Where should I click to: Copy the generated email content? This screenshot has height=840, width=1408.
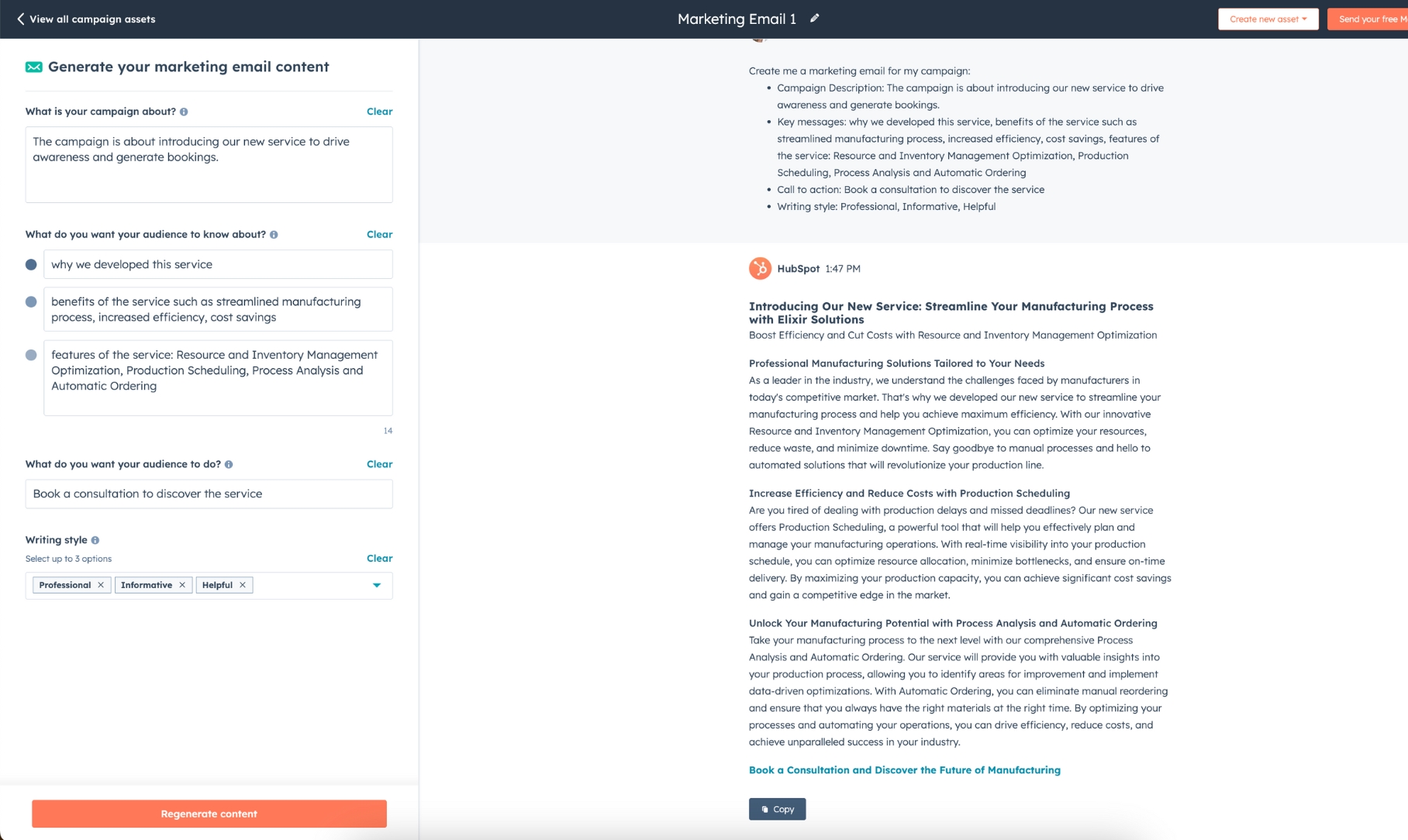pyautogui.click(x=777, y=809)
